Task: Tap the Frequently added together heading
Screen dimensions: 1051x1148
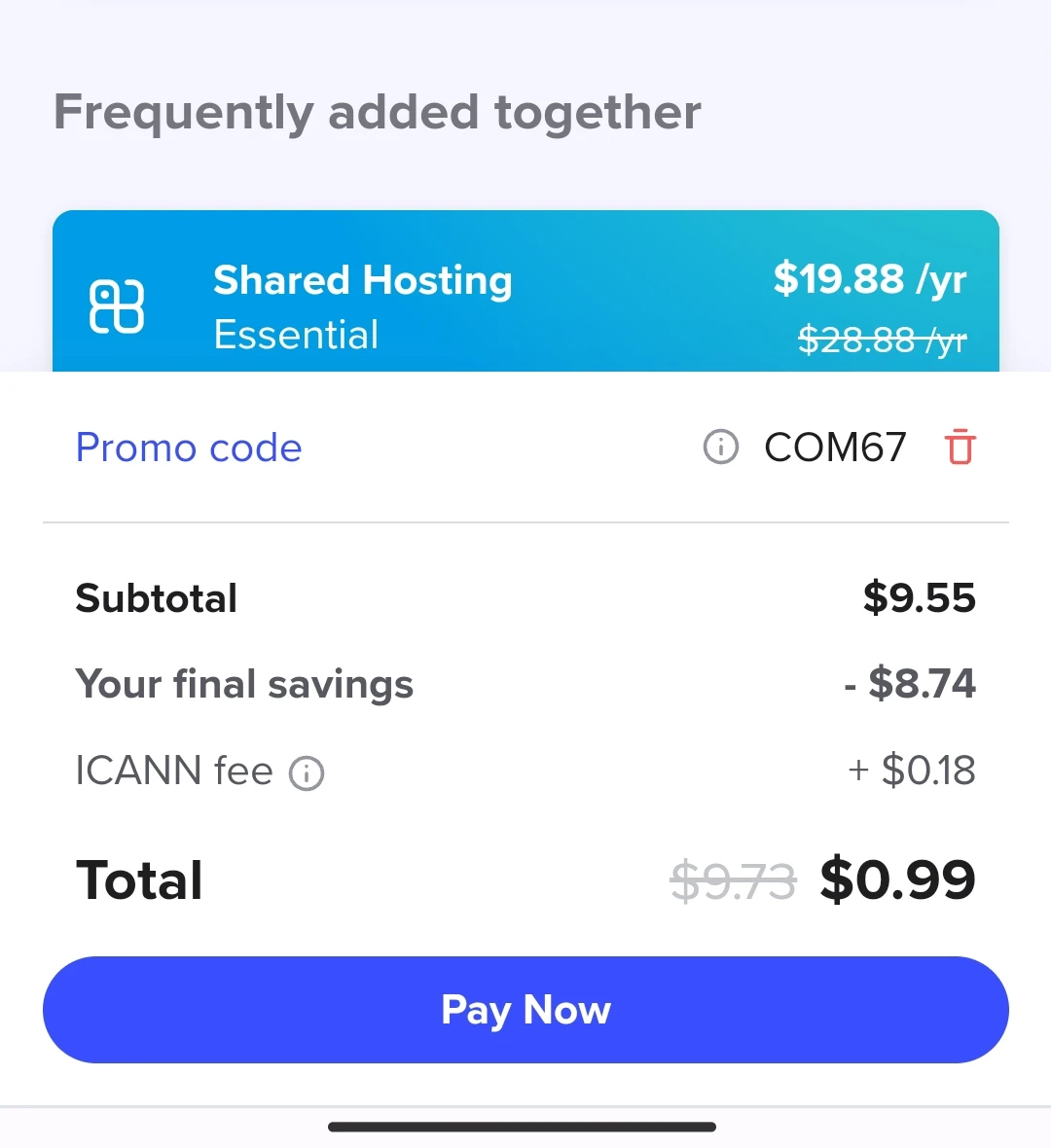Action: coord(378,112)
